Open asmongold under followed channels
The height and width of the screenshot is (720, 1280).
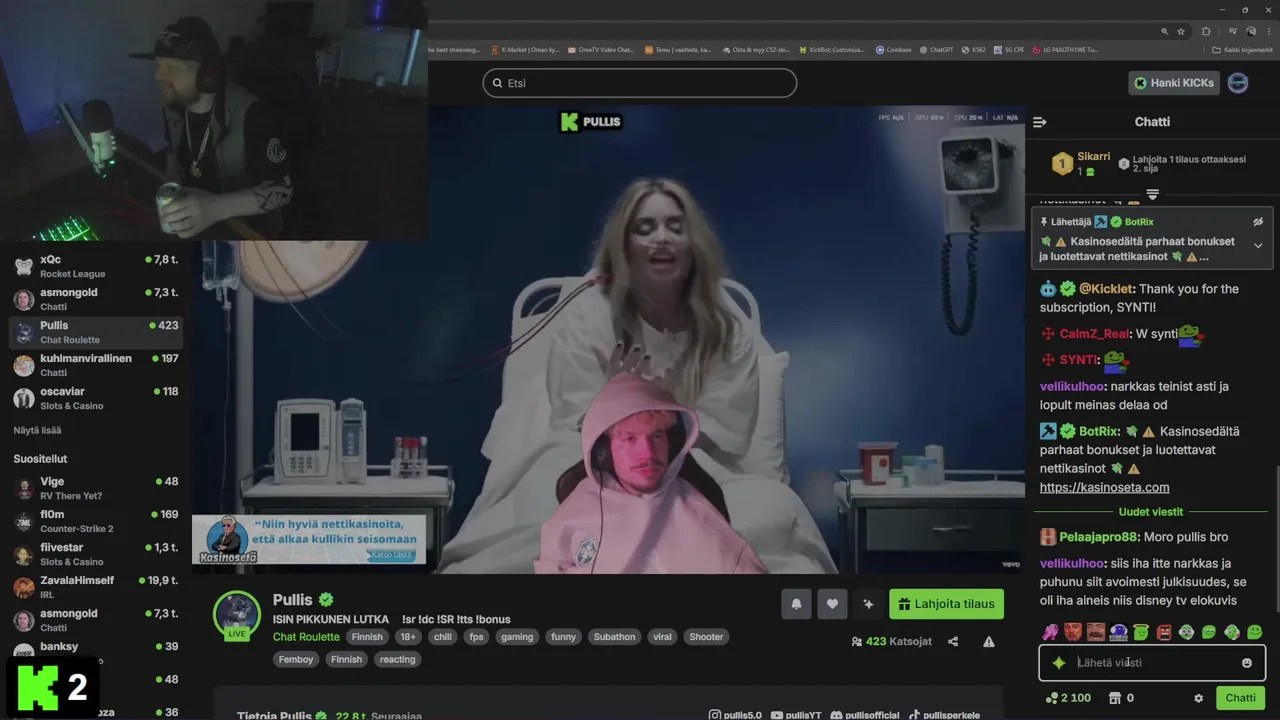tap(96, 299)
